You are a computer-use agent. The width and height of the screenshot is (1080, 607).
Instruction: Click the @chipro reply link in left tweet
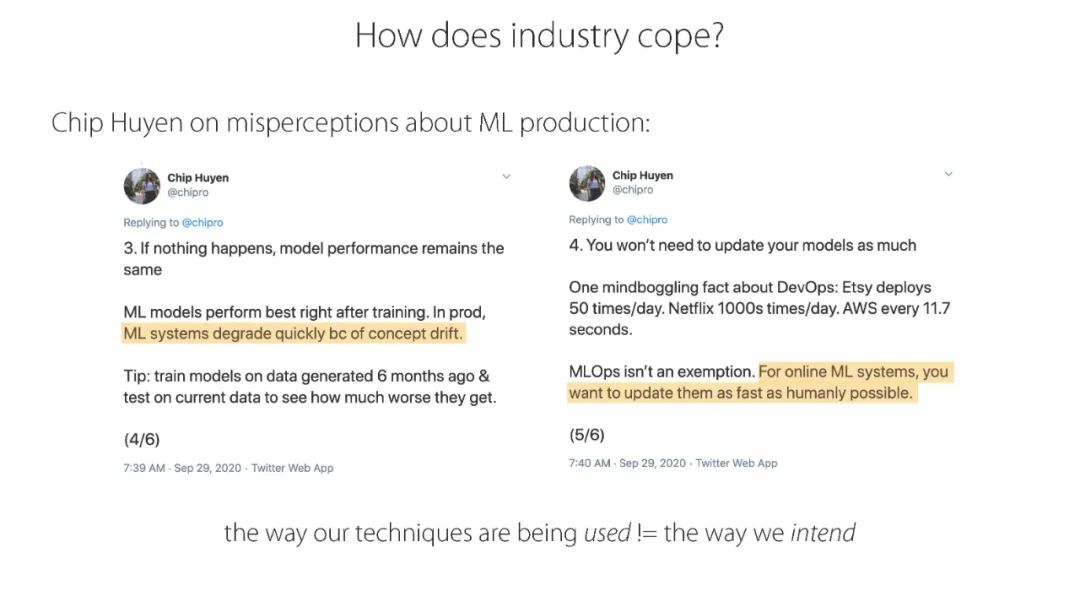[202, 223]
